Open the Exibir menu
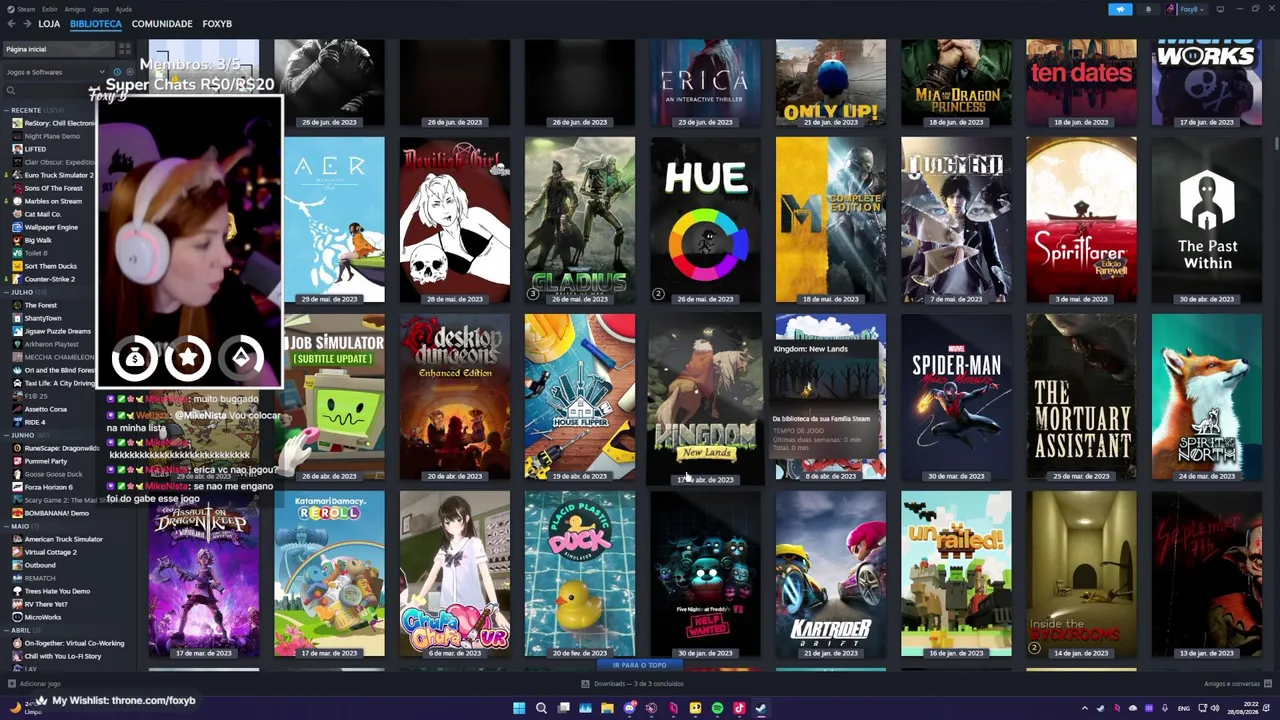1280x720 pixels. 49,9
